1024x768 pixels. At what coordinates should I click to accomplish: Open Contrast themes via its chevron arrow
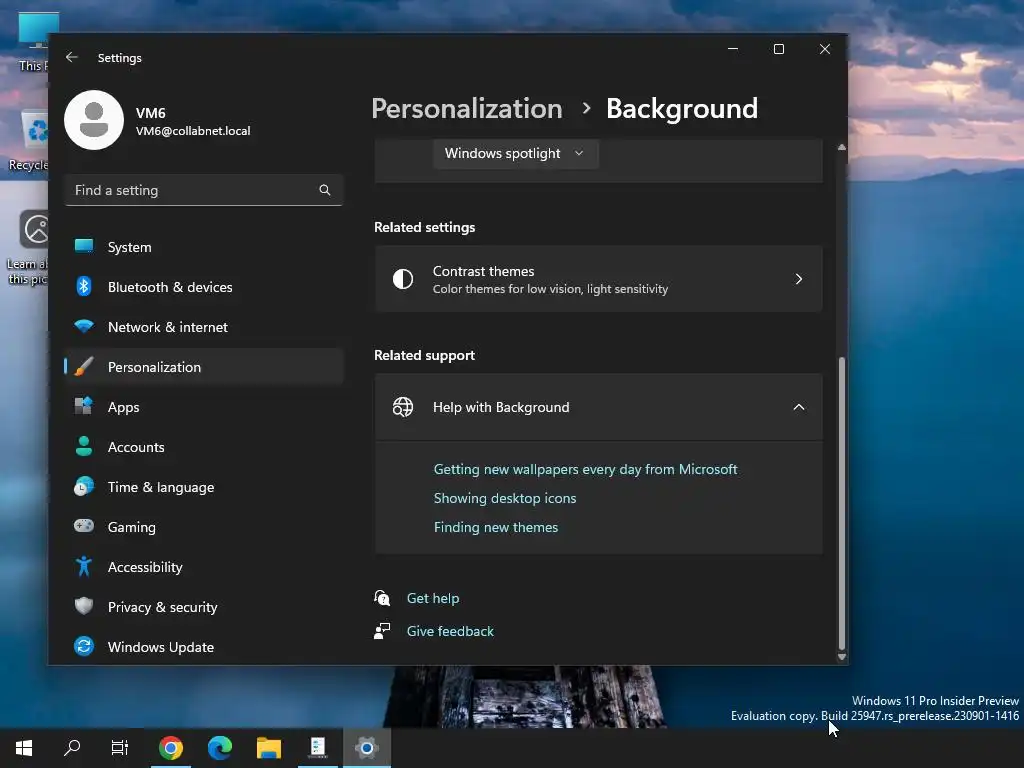tap(799, 279)
